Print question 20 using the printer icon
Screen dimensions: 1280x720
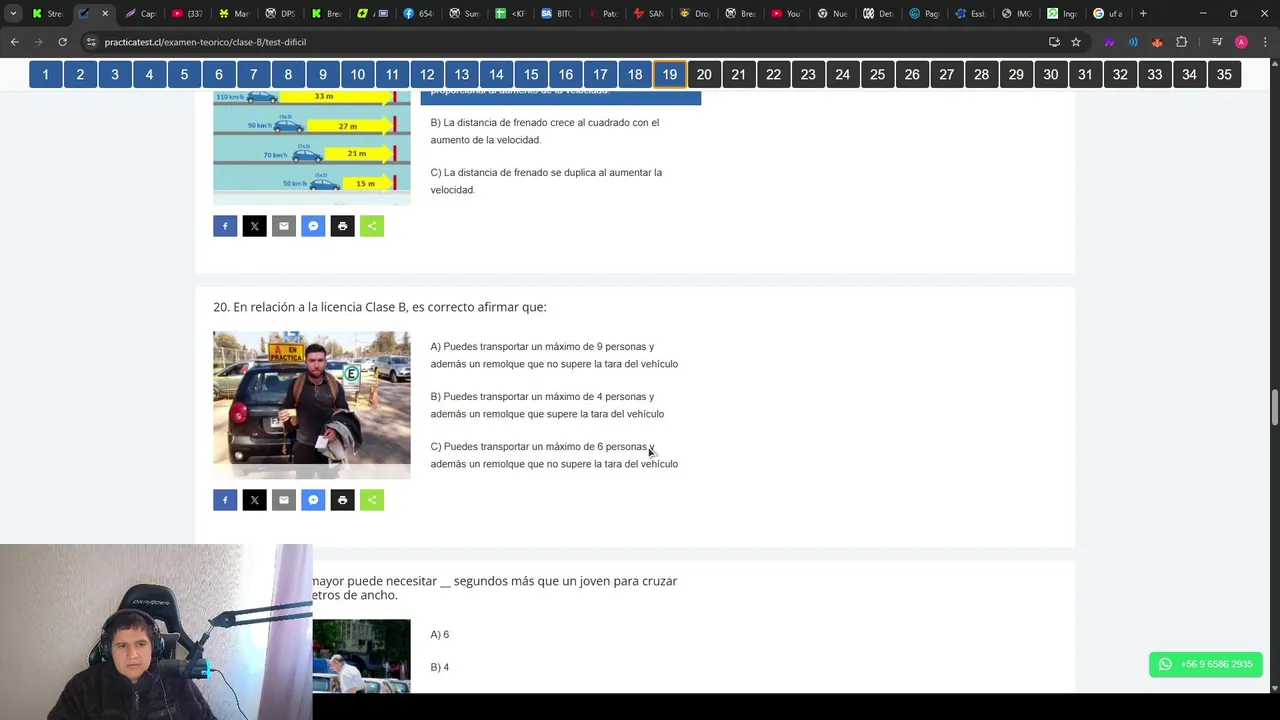tap(343, 500)
